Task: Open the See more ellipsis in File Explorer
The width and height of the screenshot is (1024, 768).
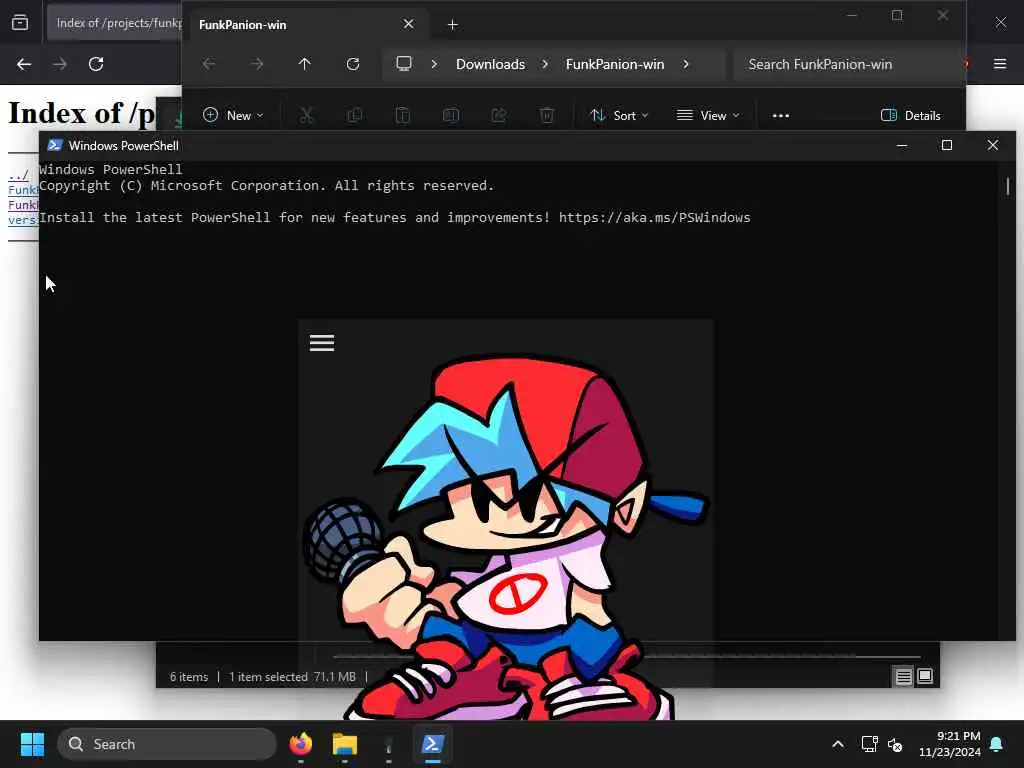Action: coord(780,116)
